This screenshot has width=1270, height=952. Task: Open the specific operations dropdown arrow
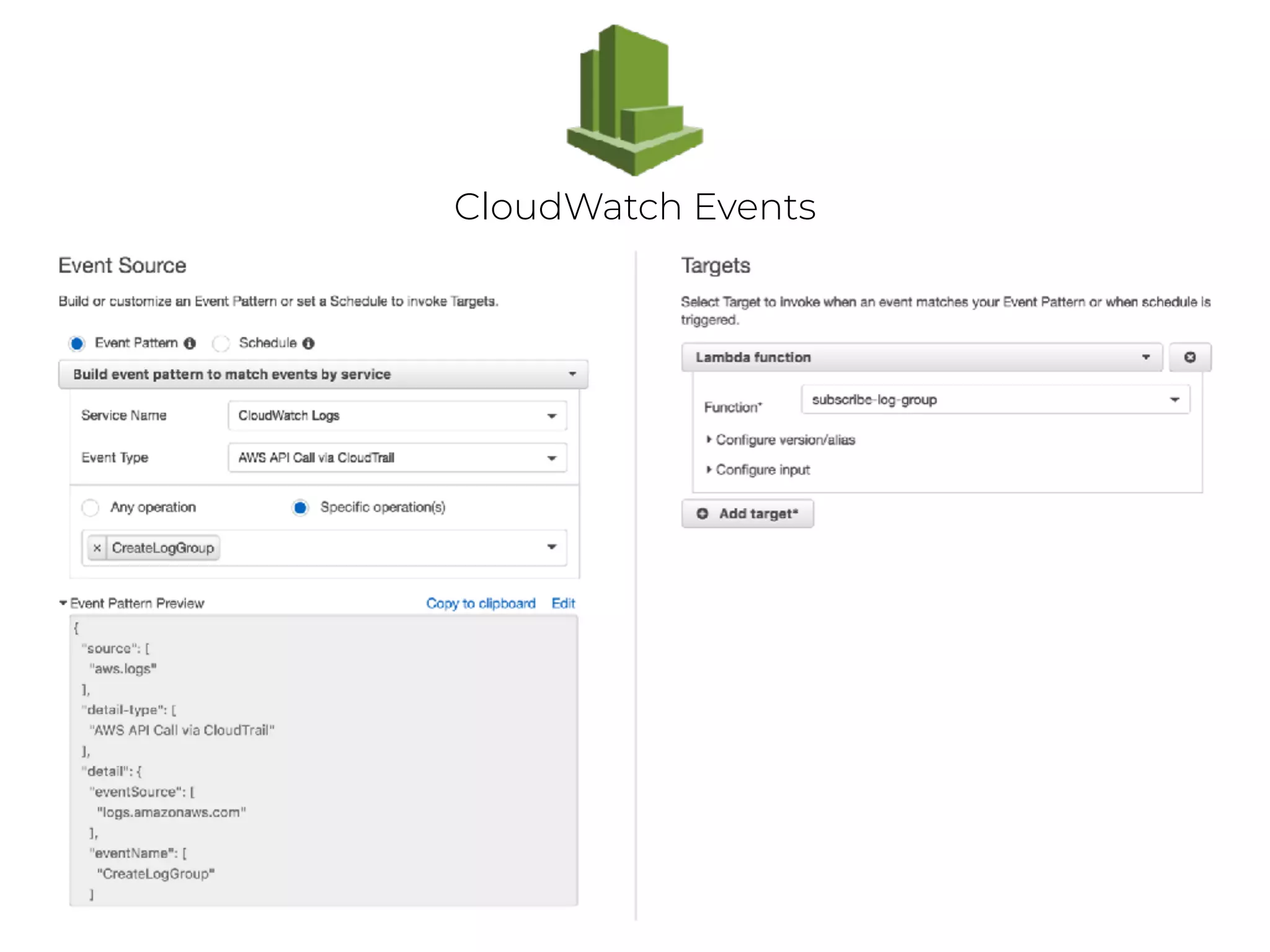(551, 547)
